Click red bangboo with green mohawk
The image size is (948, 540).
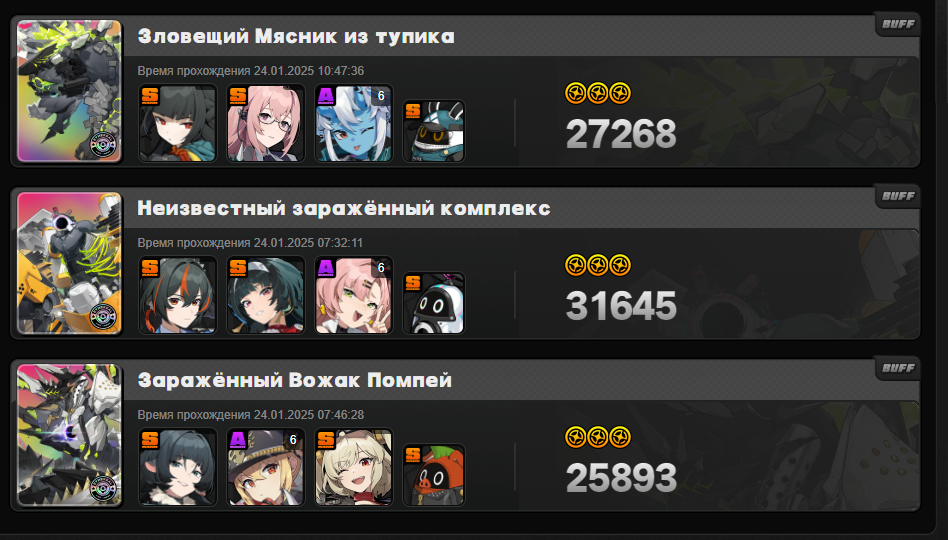433,475
